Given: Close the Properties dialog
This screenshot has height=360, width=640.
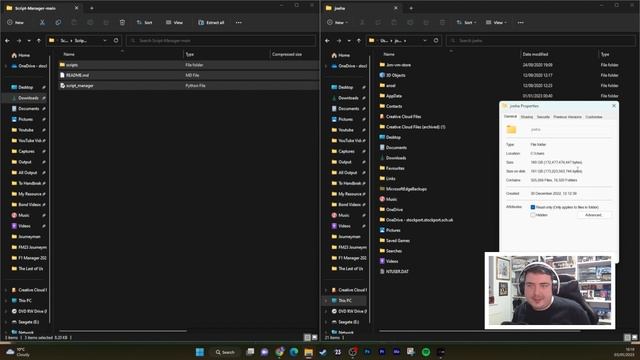Looking at the screenshot, I should [x=614, y=106].
